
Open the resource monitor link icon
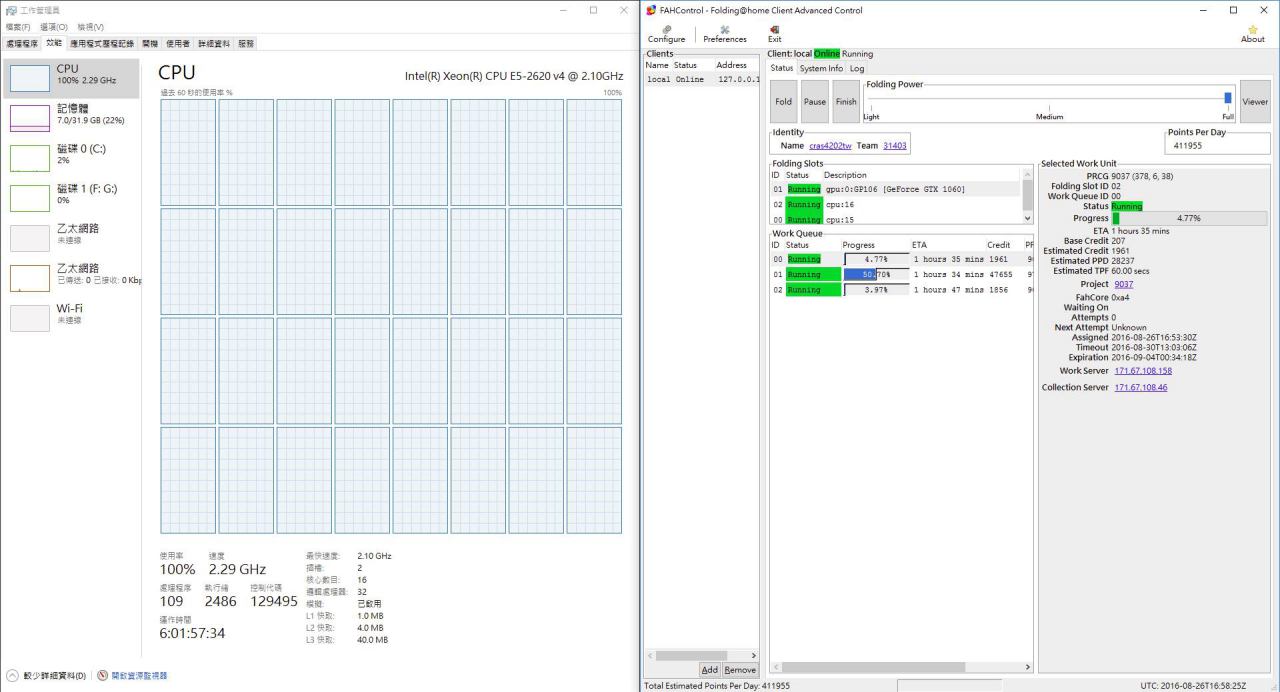coord(102,676)
